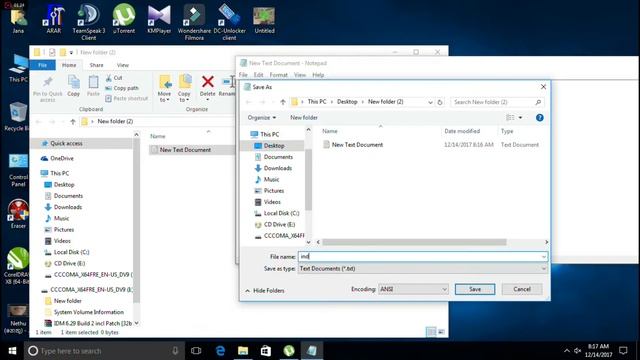Open Untitled desktop image file
The height and width of the screenshot is (360, 640).
264,19
